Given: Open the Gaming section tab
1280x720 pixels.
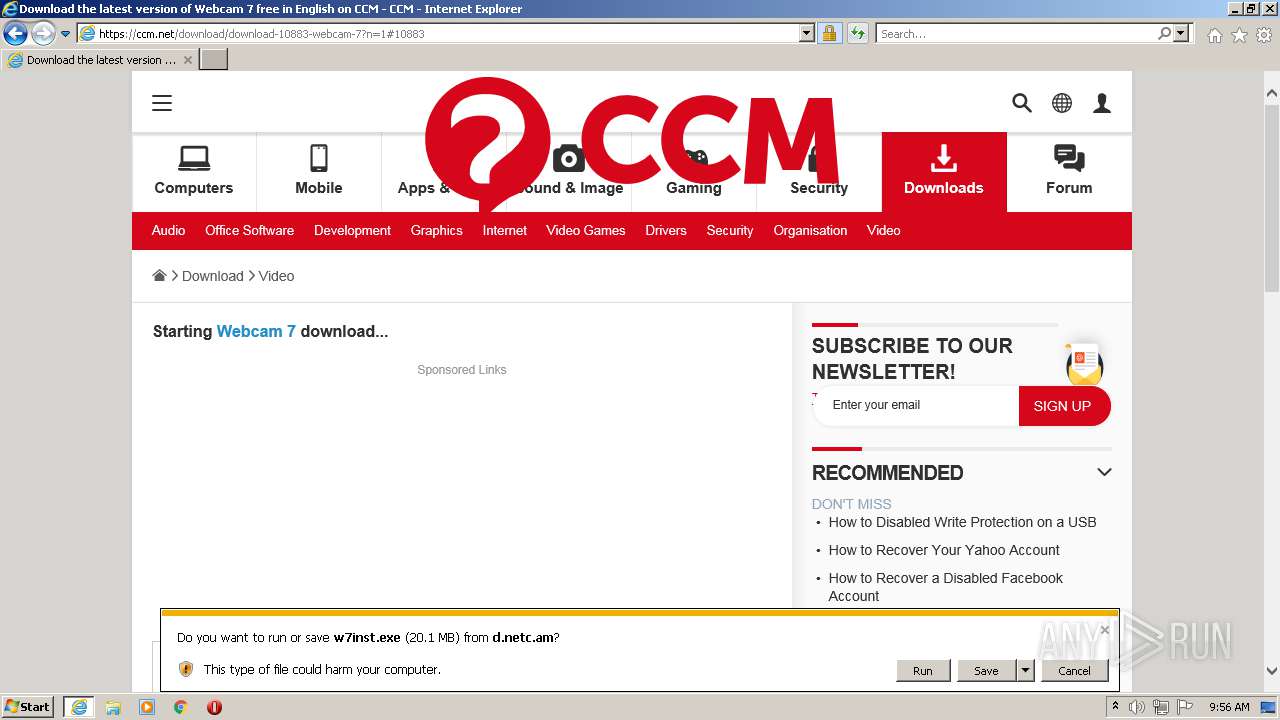Looking at the screenshot, I should (x=694, y=171).
